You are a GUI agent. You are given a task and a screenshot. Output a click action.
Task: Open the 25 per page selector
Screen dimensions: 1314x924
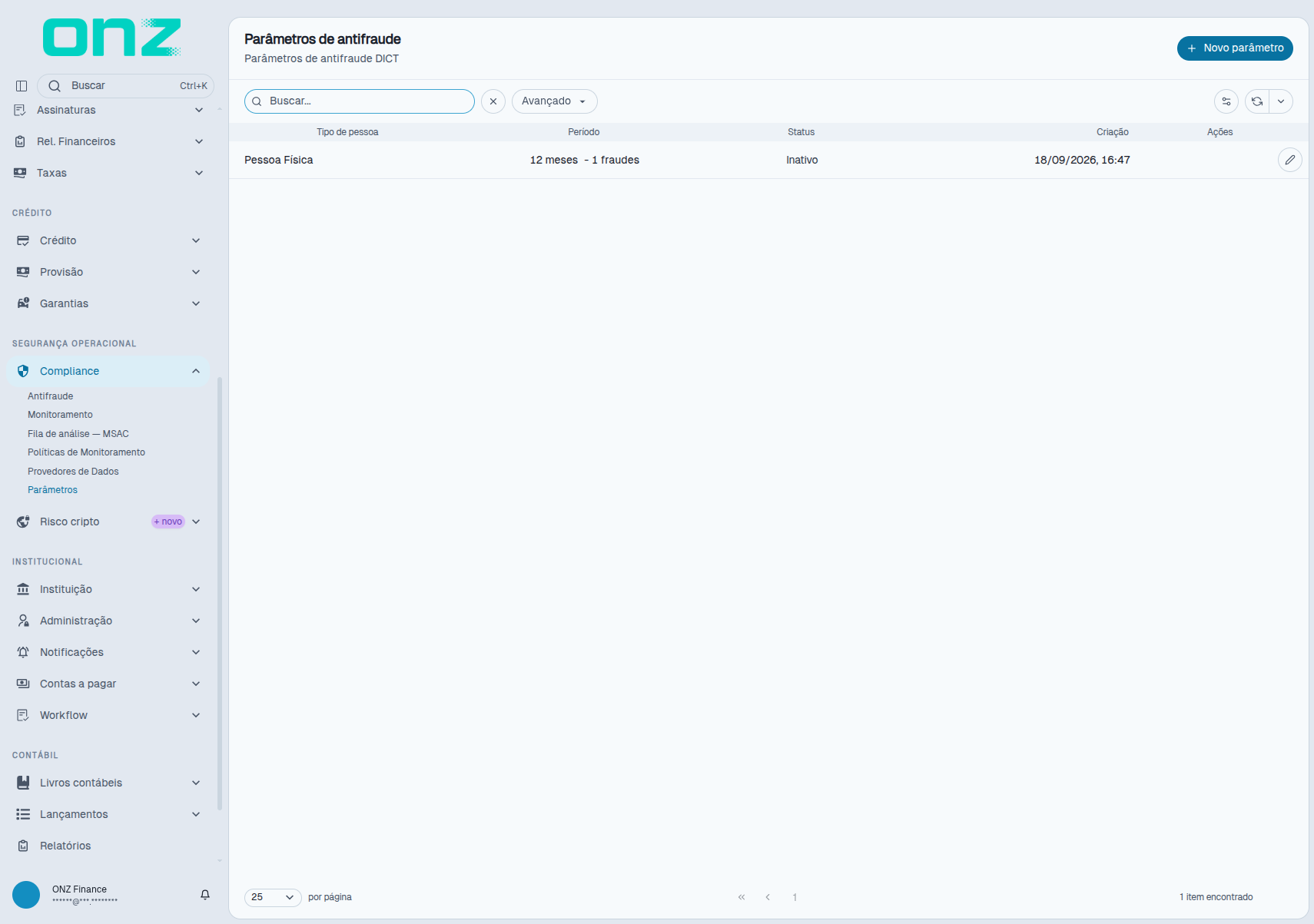273,897
